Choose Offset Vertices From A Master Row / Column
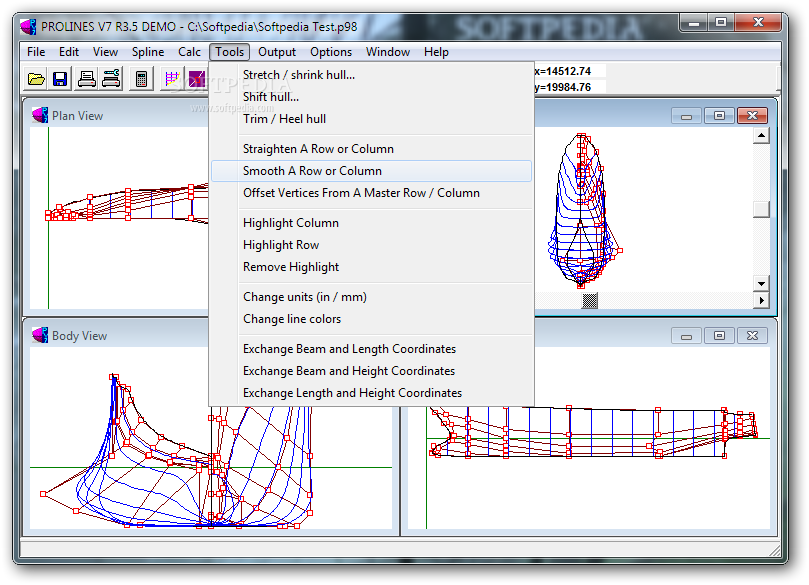 371,193
